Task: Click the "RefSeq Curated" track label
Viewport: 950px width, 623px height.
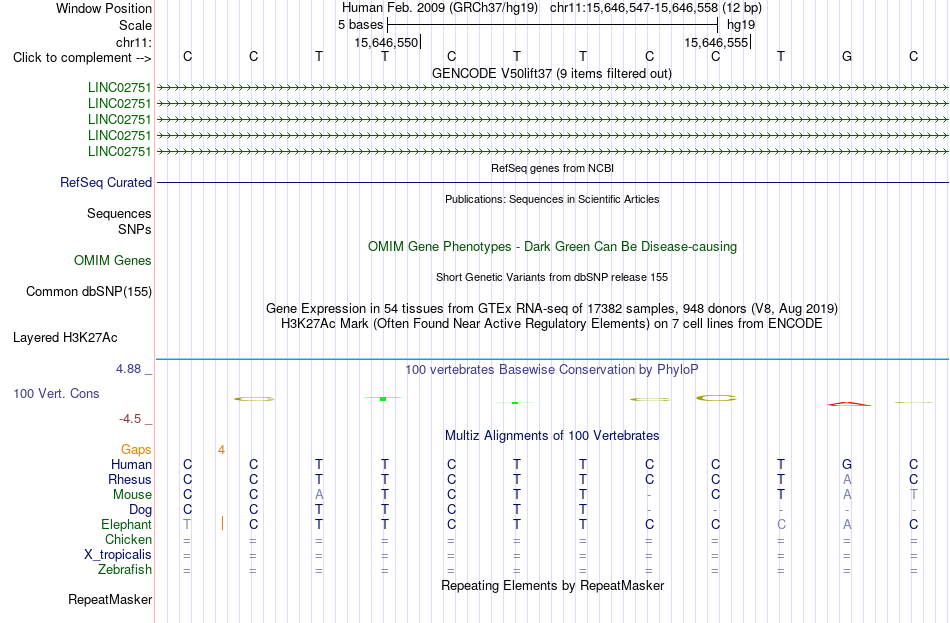Action: [x=105, y=182]
